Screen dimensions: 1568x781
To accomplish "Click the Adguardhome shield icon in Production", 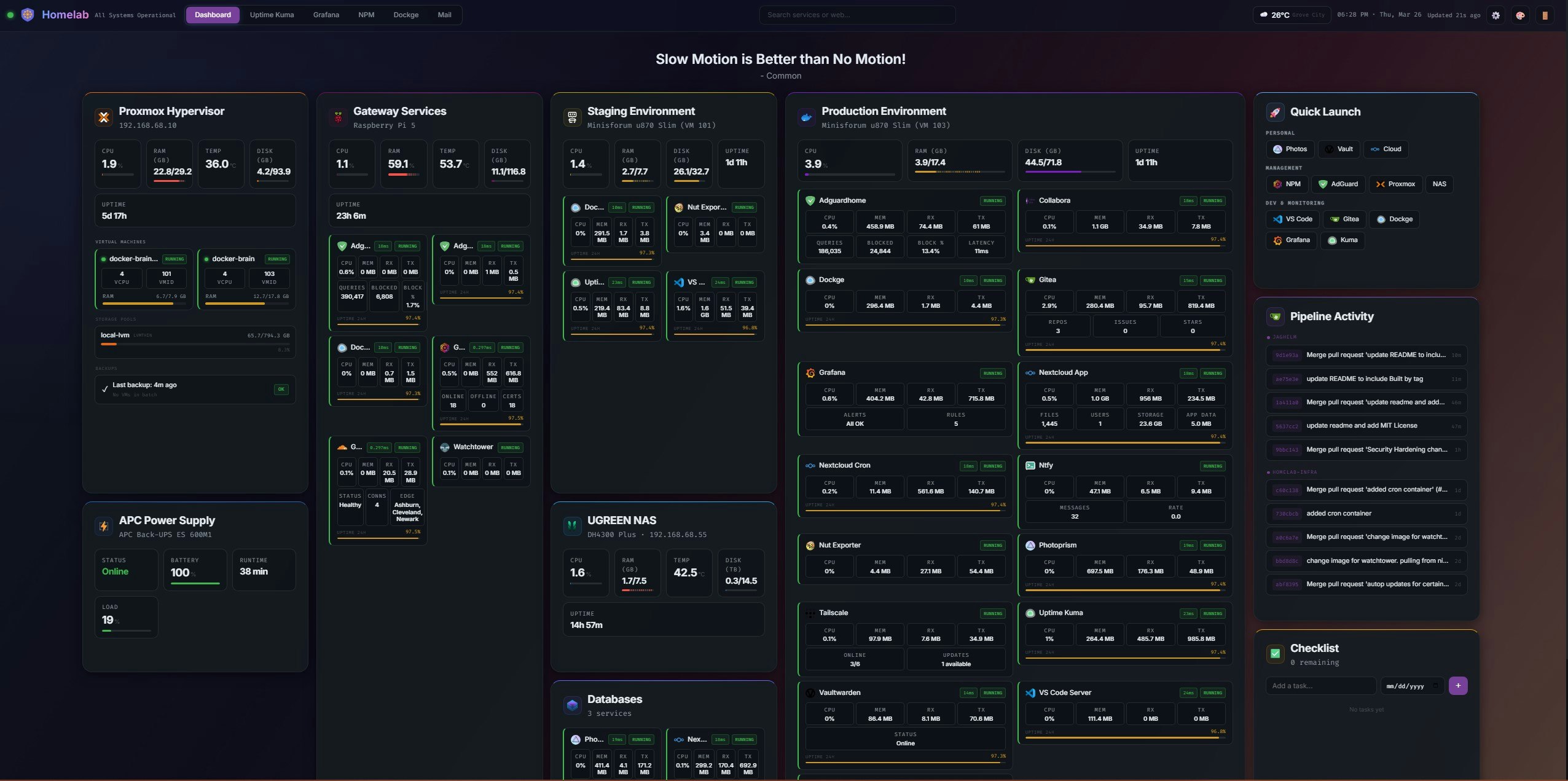I will tap(810, 200).
